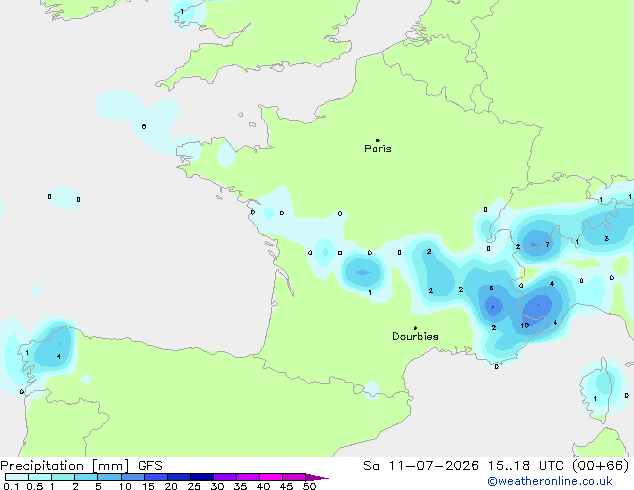The width and height of the screenshot is (634, 490).
Task: Click the '50' legend scale label
Action: click(310, 486)
